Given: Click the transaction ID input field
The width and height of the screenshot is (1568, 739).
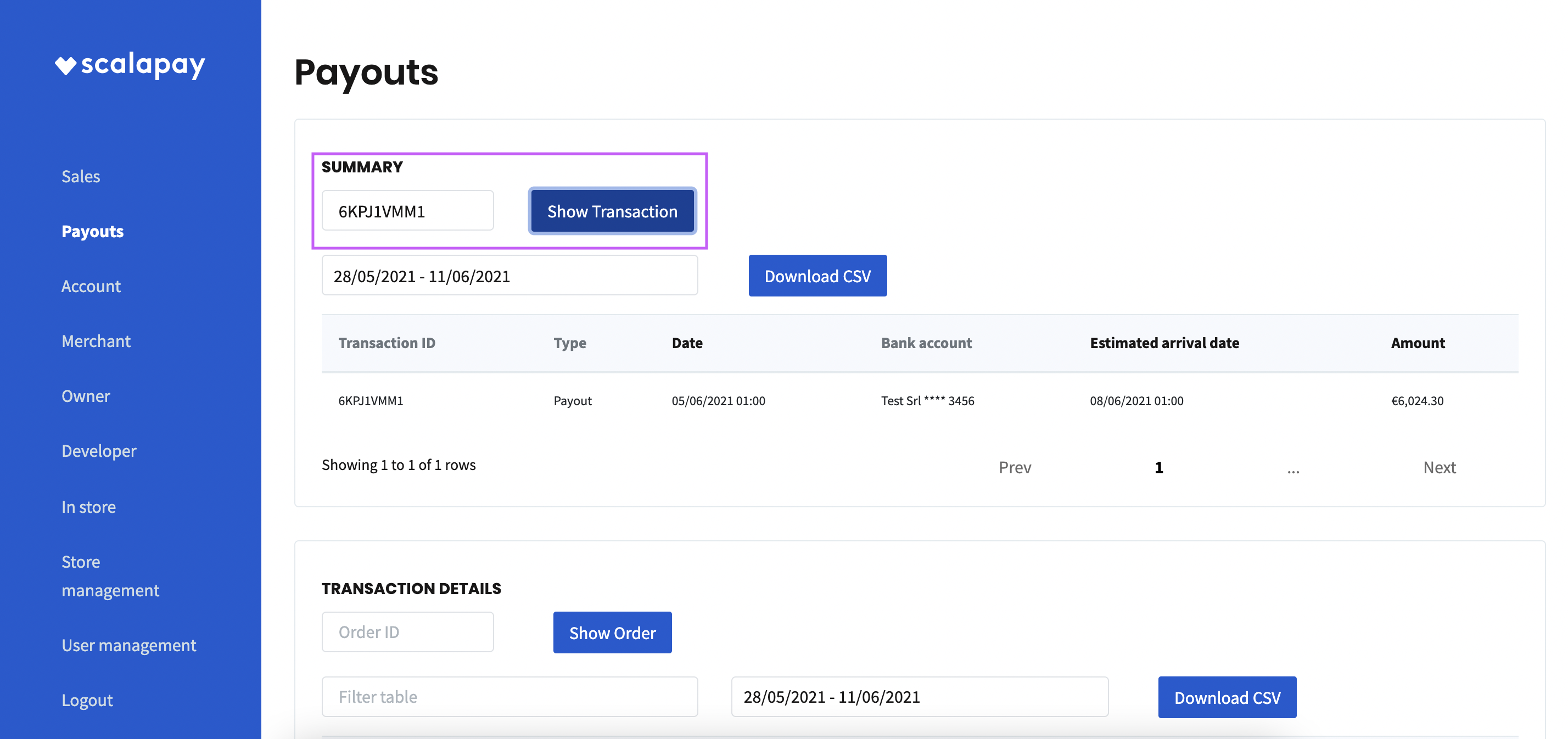Looking at the screenshot, I should coord(407,211).
